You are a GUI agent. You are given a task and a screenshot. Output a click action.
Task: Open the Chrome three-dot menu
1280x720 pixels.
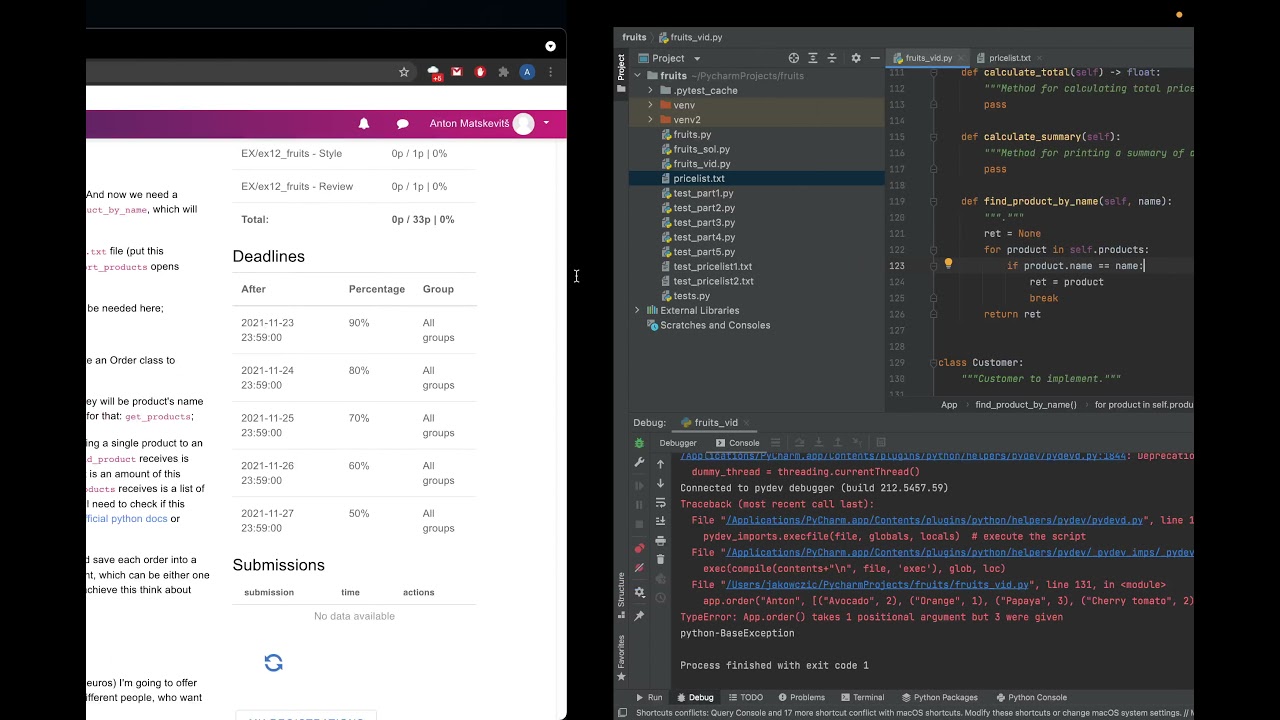point(550,72)
